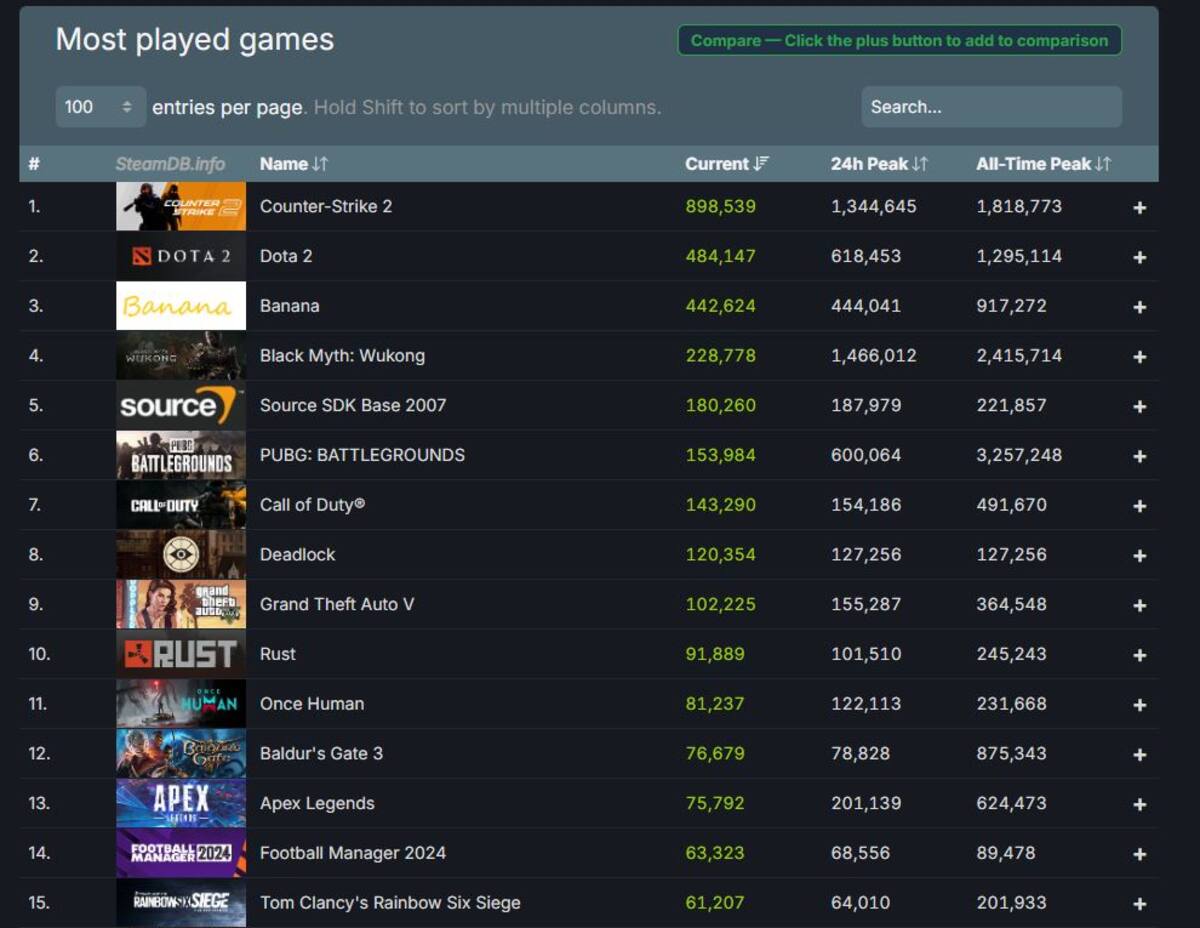Click plus button in PUBG: BATTLEGROUNDS row
The image size is (1200, 928).
pos(1139,456)
